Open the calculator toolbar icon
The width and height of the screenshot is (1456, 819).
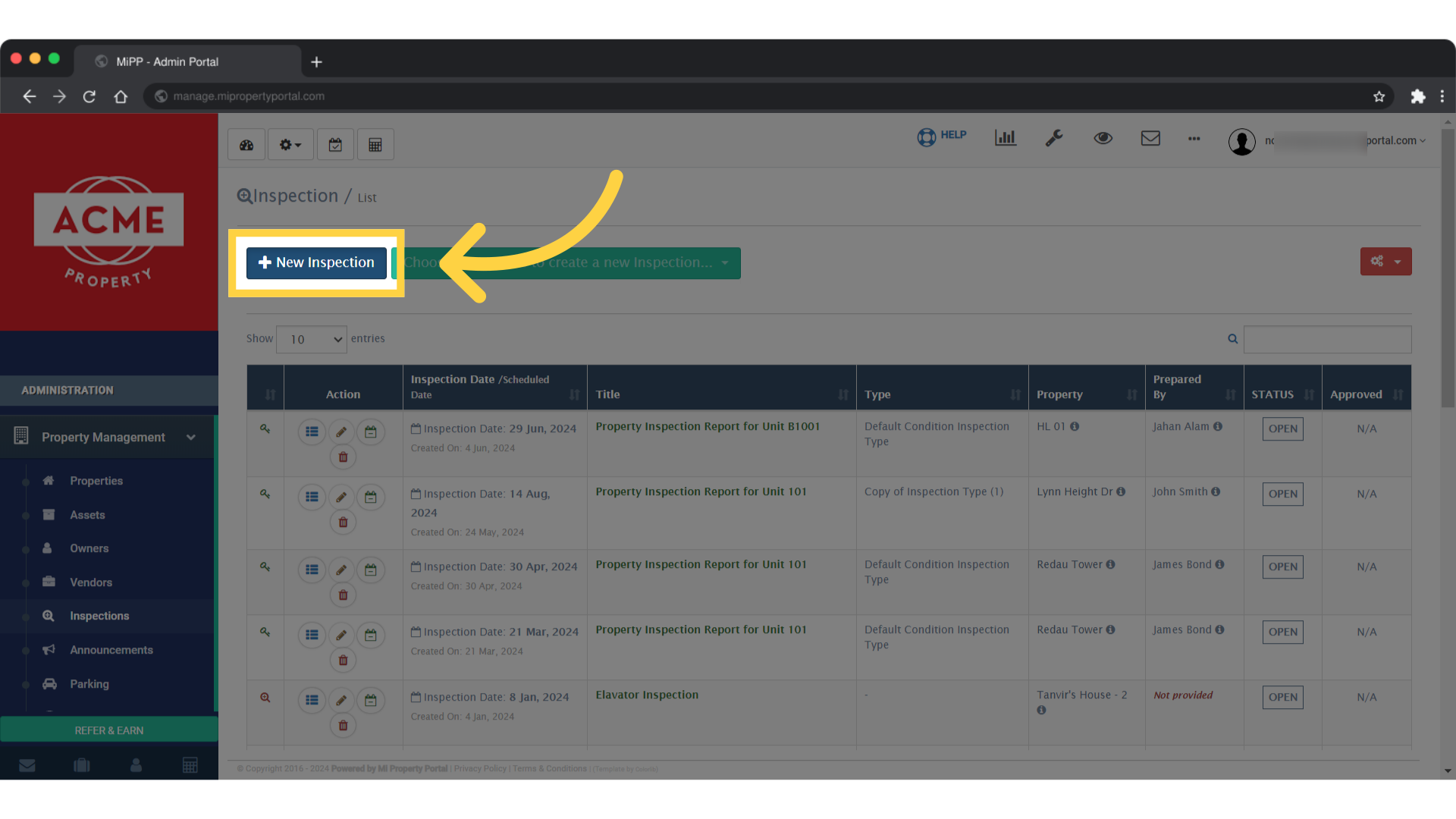click(x=375, y=145)
